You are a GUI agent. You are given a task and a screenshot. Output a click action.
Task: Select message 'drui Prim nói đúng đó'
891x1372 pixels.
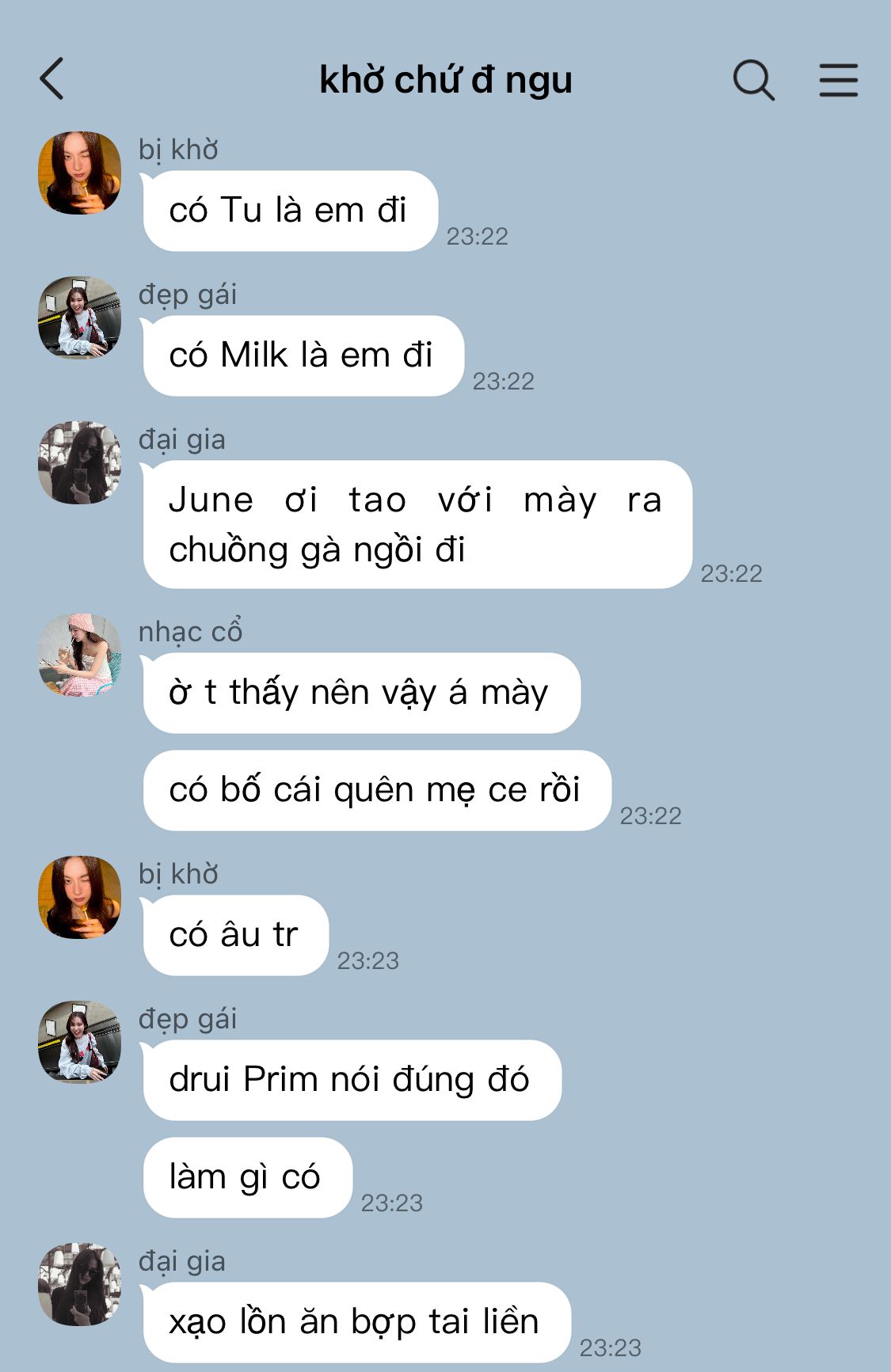click(352, 1080)
